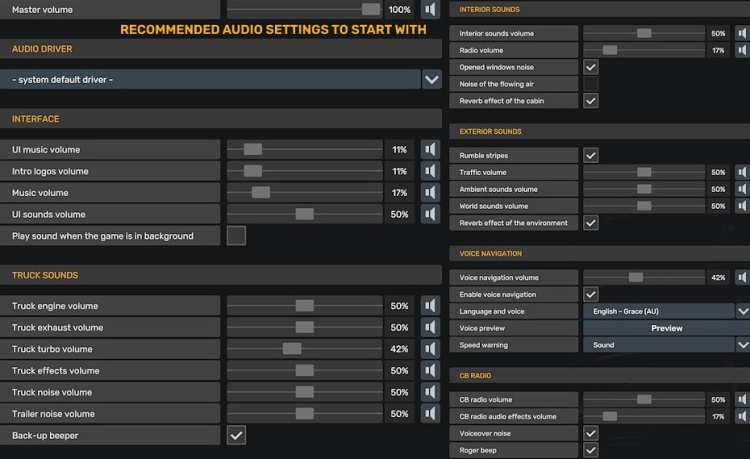Toggle the Back-up beeper checkbox
The height and width of the screenshot is (459, 750).
(x=236, y=435)
